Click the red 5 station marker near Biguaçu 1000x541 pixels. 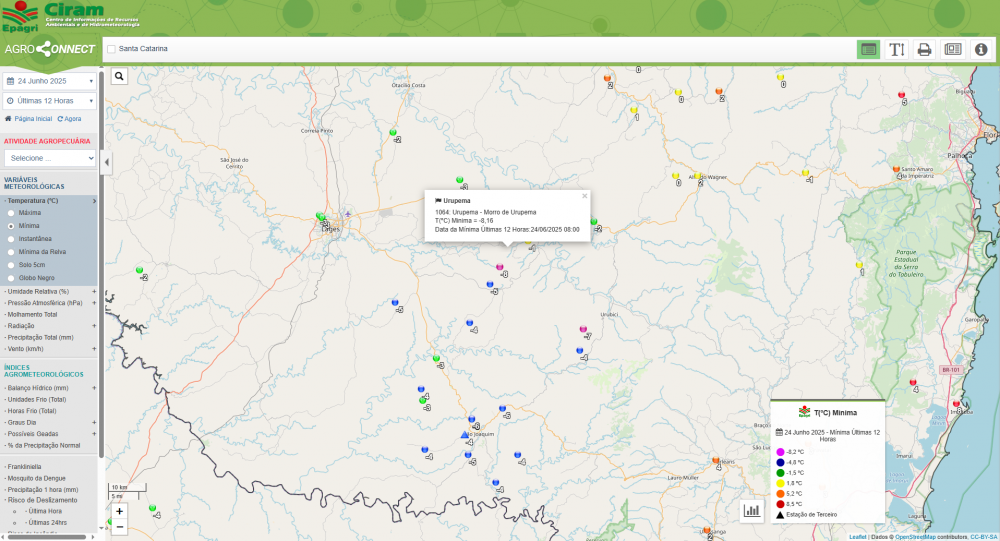click(902, 95)
